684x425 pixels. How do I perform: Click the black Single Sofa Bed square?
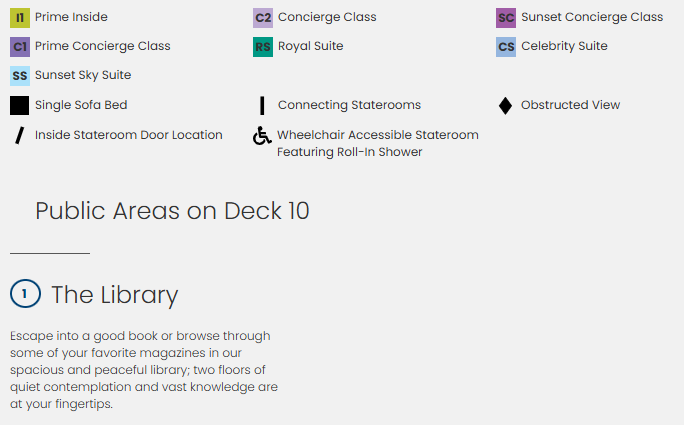(20, 105)
